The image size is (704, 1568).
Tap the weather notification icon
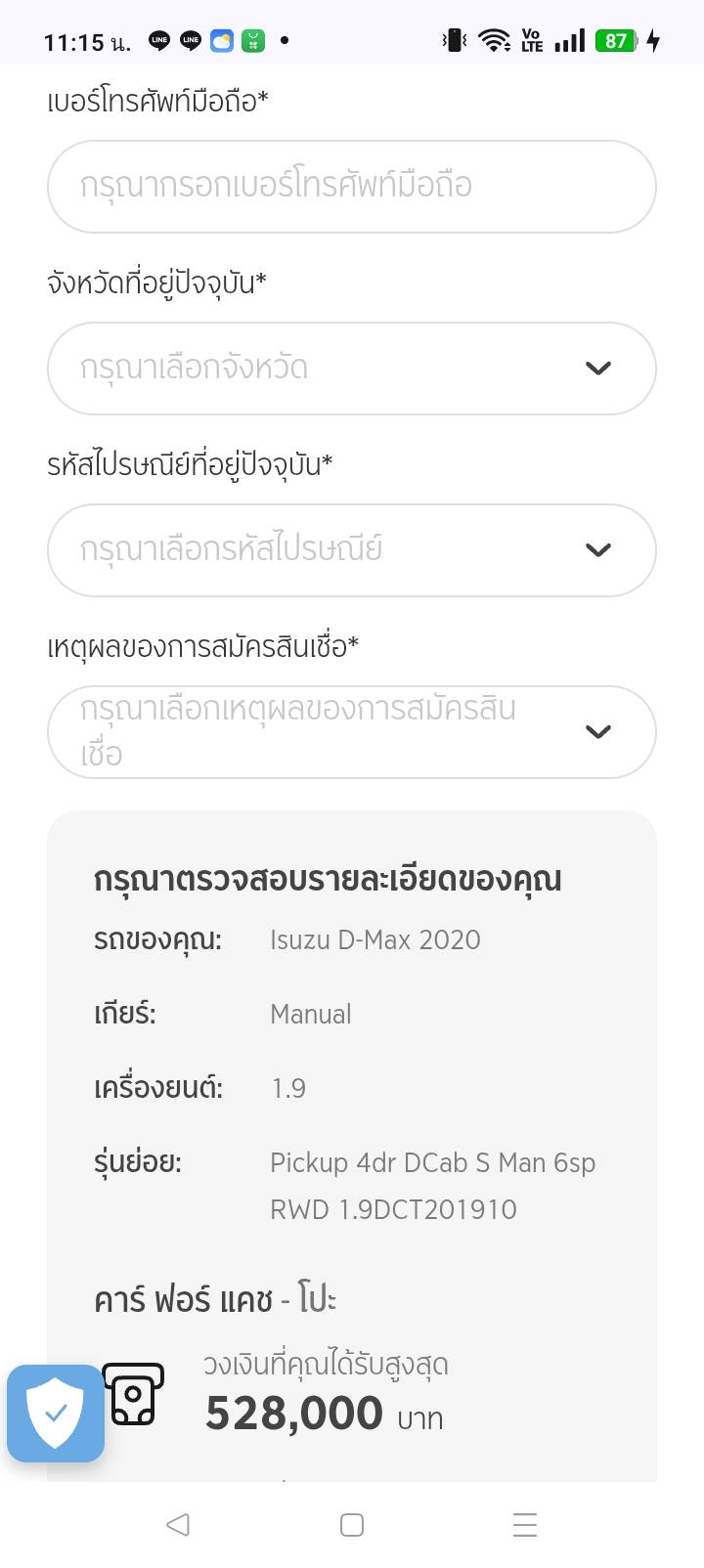[x=222, y=41]
